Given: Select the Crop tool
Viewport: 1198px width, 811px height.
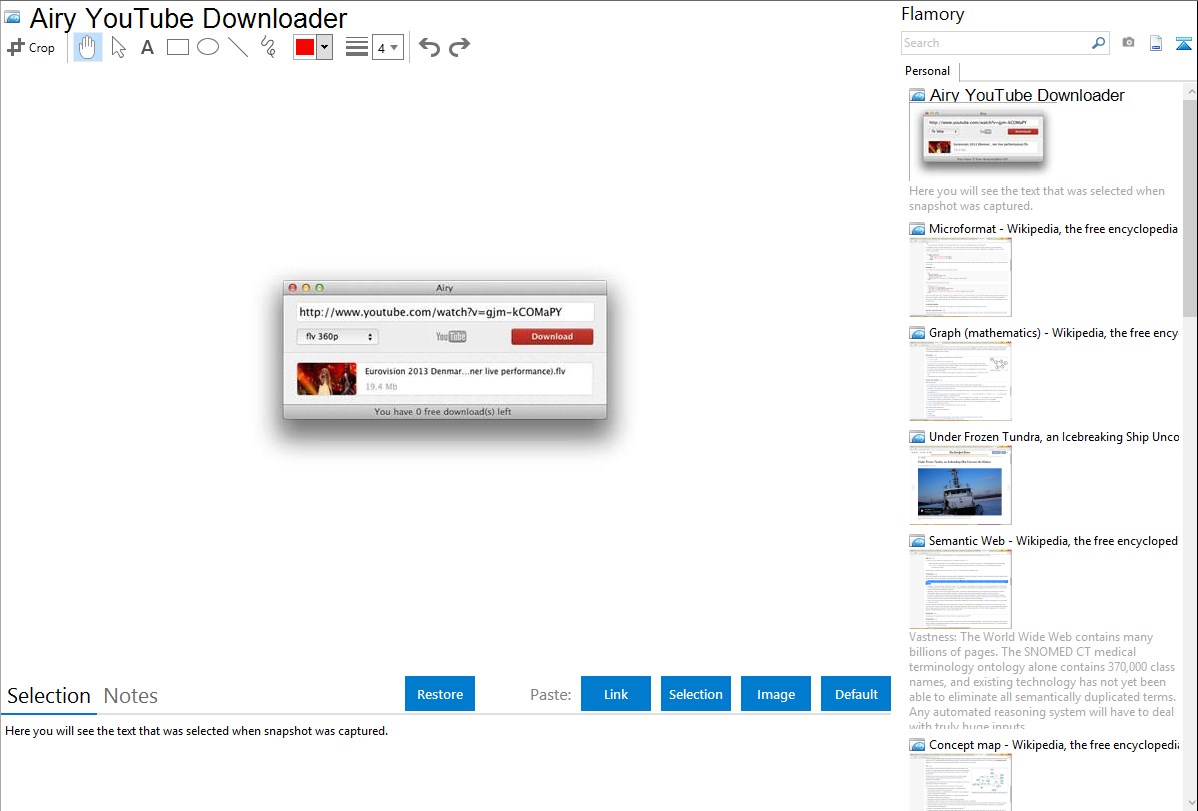Looking at the screenshot, I should (x=31, y=47).
